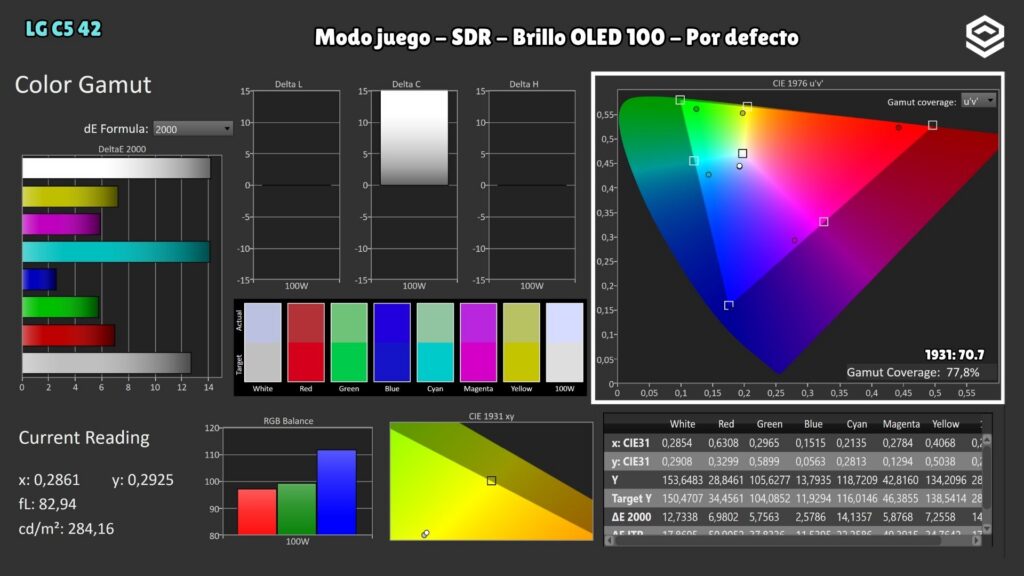Select the magenta DeltaE 2000 bar
Viewport: 1024px width, 576px height.
click(x=61, y=224)
